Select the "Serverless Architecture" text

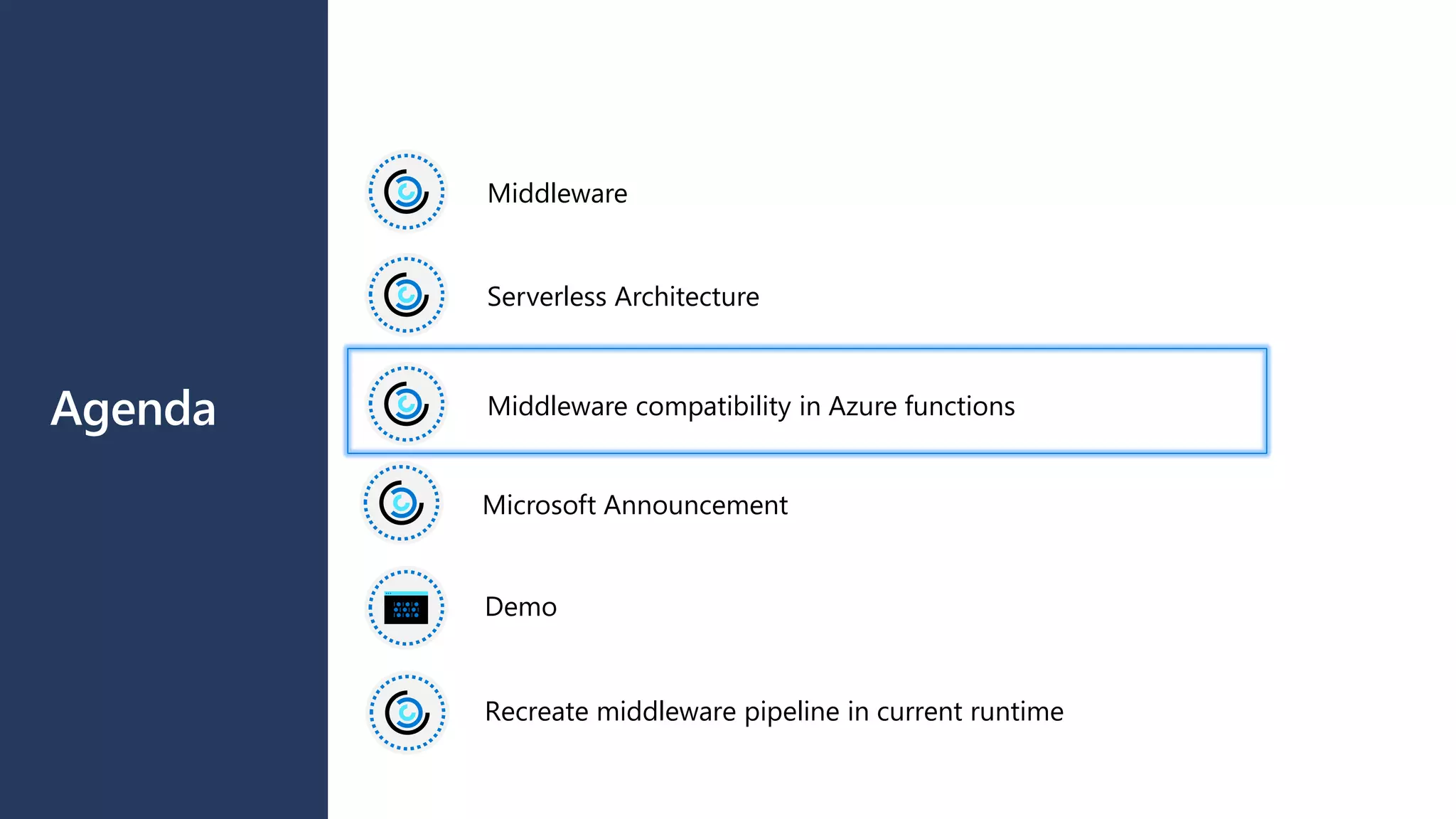[x=623, y=296]
